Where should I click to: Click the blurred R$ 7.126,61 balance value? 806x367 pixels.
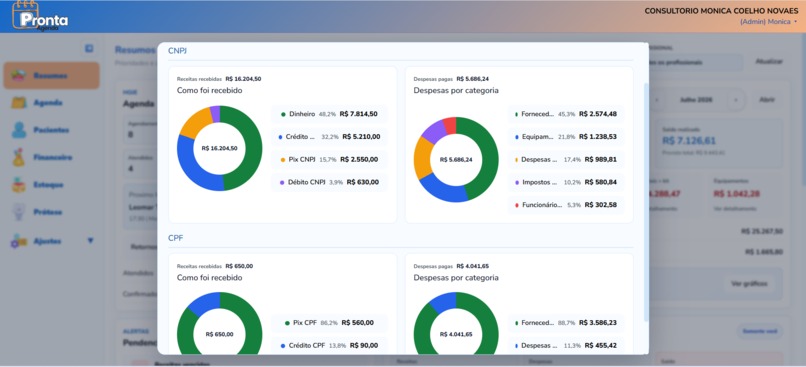[x=688, y=140]
